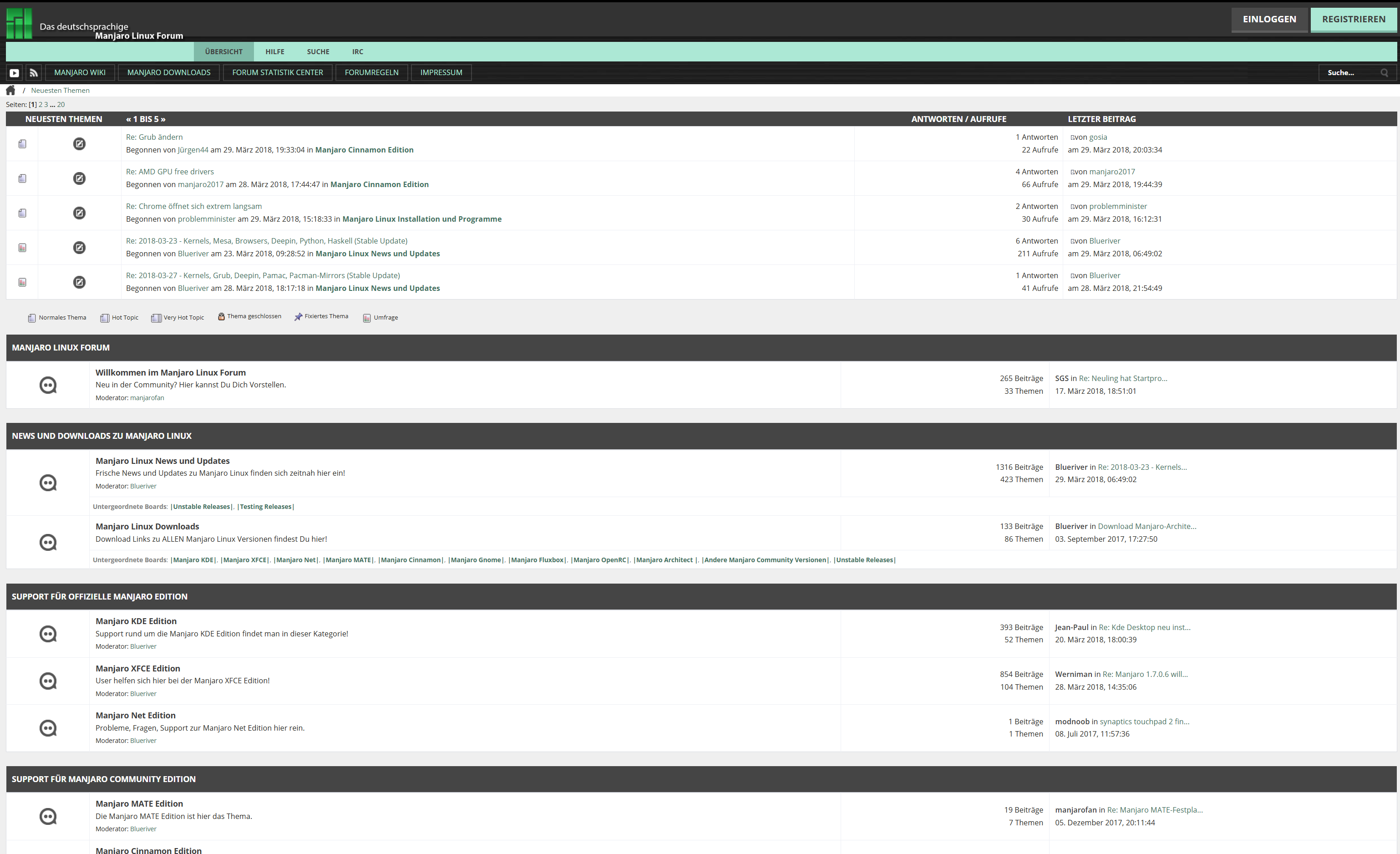Click the YouTube icon in the navigation bar
Viewport: 1400px width, 854px height.
click(14, 73)
